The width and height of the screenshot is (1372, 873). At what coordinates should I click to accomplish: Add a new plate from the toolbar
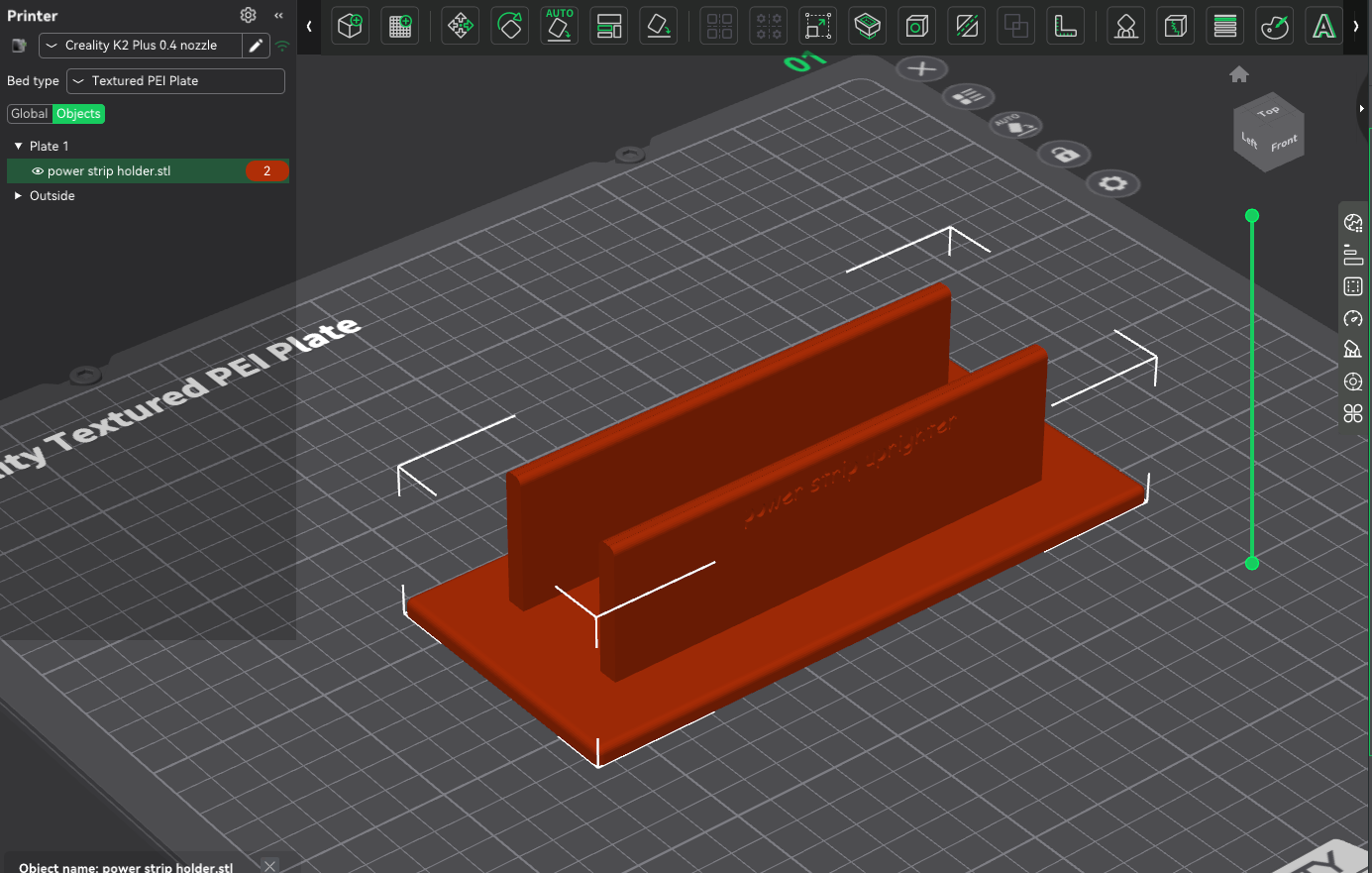click(x=400, y=26)
